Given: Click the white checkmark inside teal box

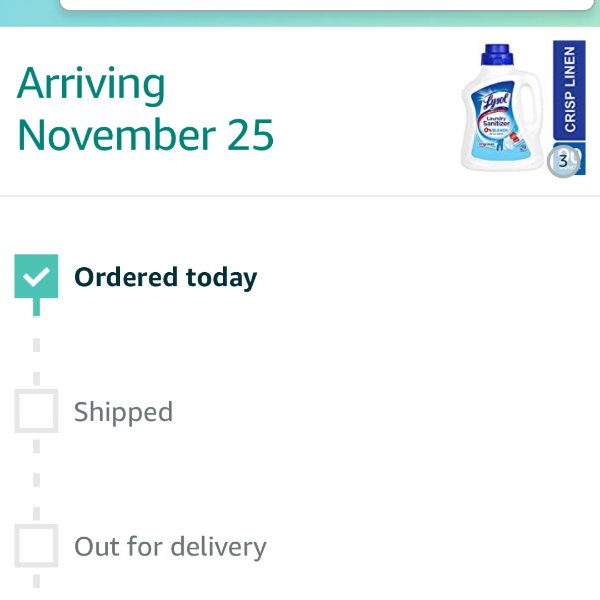Looking at the screenshot, I should pyautogui.click(x=36, y=277).
